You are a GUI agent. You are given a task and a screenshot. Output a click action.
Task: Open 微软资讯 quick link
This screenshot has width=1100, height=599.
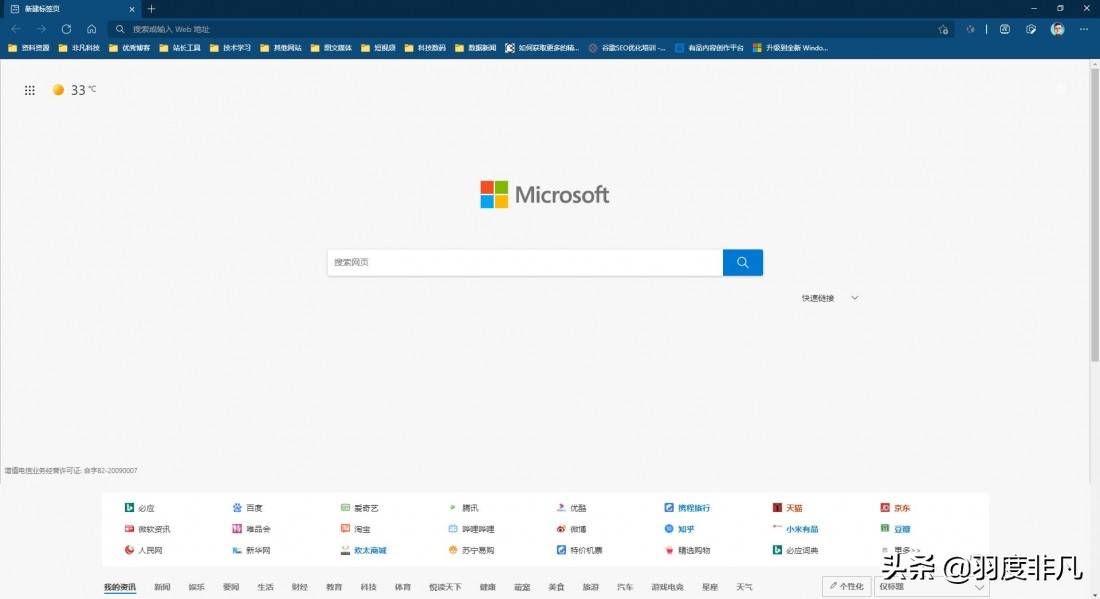(147, 529)
